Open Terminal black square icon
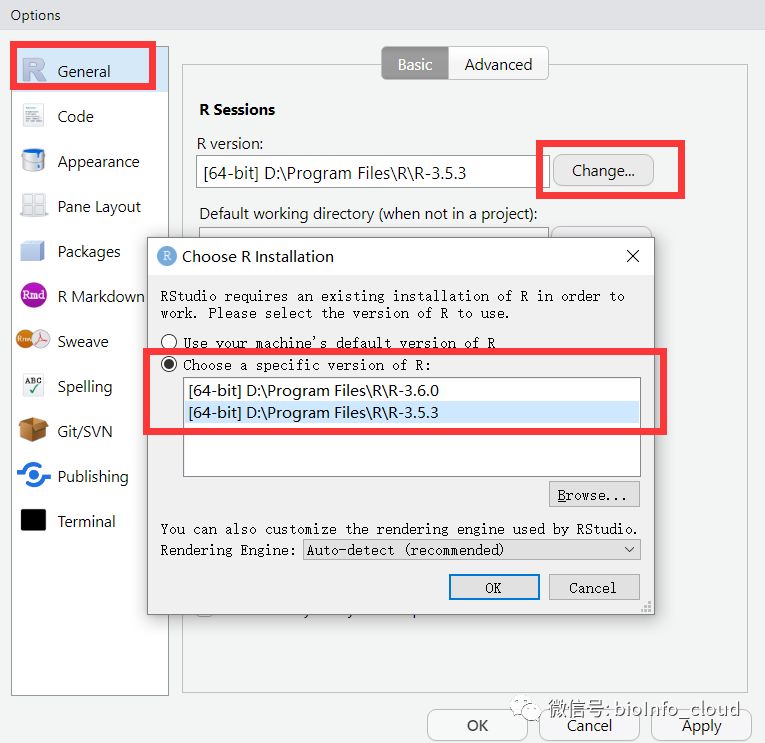Image resolution: width=765 pixels, height=743 pixels. [x=33, y=520]
